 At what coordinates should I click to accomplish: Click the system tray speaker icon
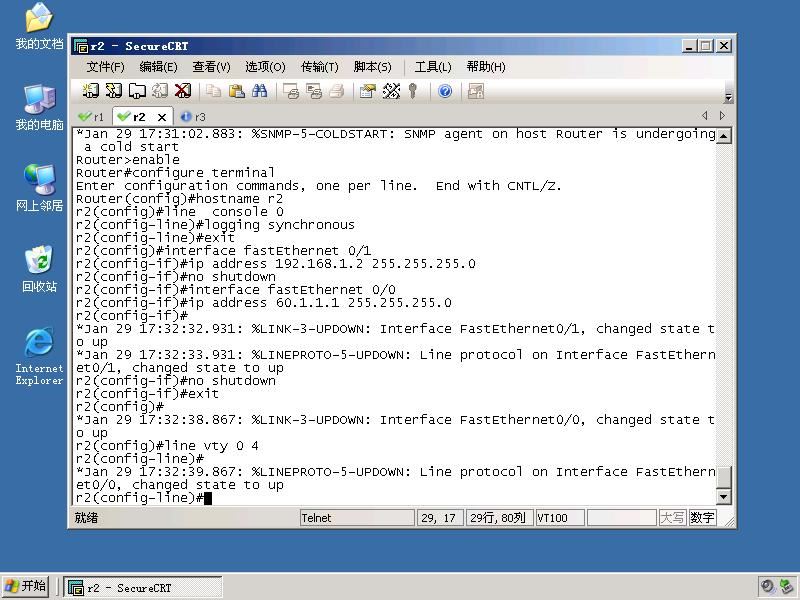point(767,587)
